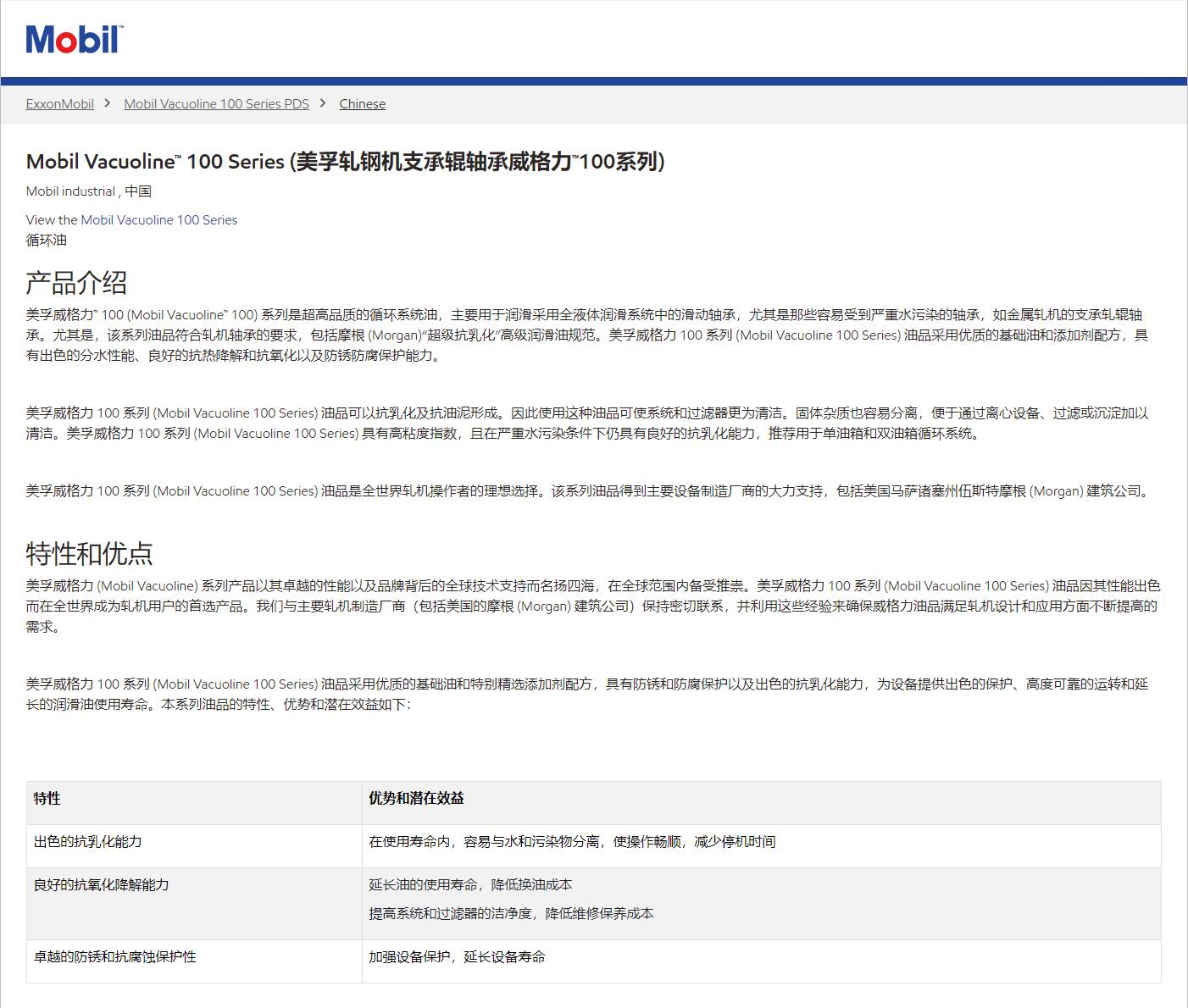Open Mobil Vacuoline 100 Series PDS breadcrumb
Viewport: 1188px width, 1008px height.
(216, 104)
